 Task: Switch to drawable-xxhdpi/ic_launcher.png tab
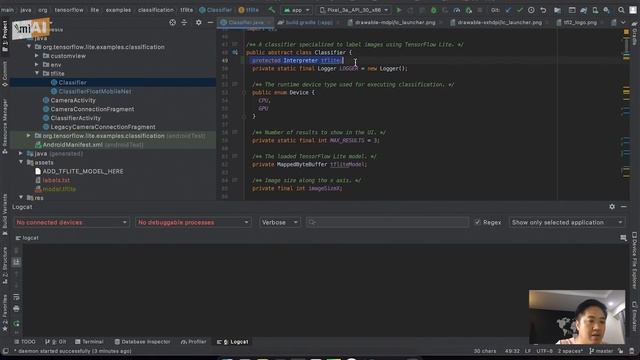point(499,22)
